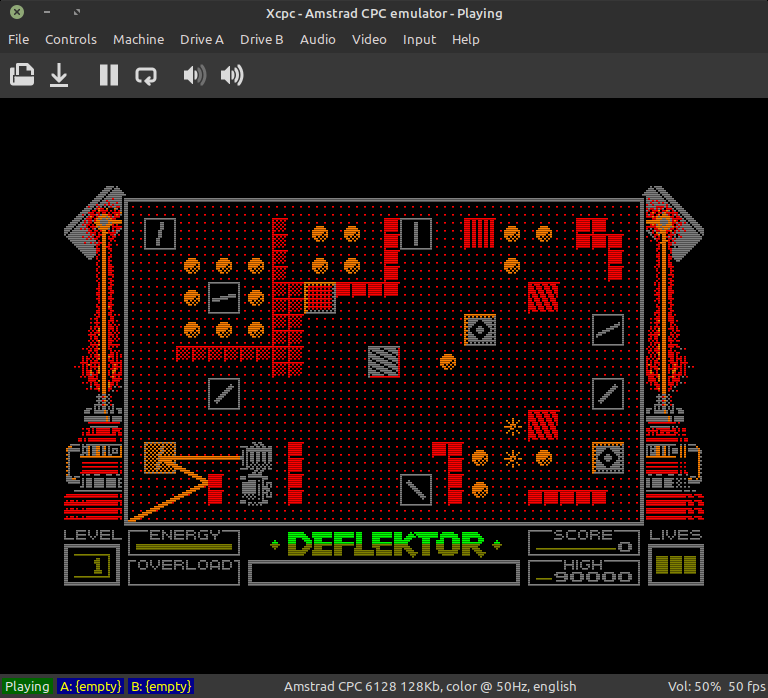The width and height of the screenshot is (768, 698).
Task: Click the mirror in the top-left corner of the board
Action: click(x=160, y=234)
